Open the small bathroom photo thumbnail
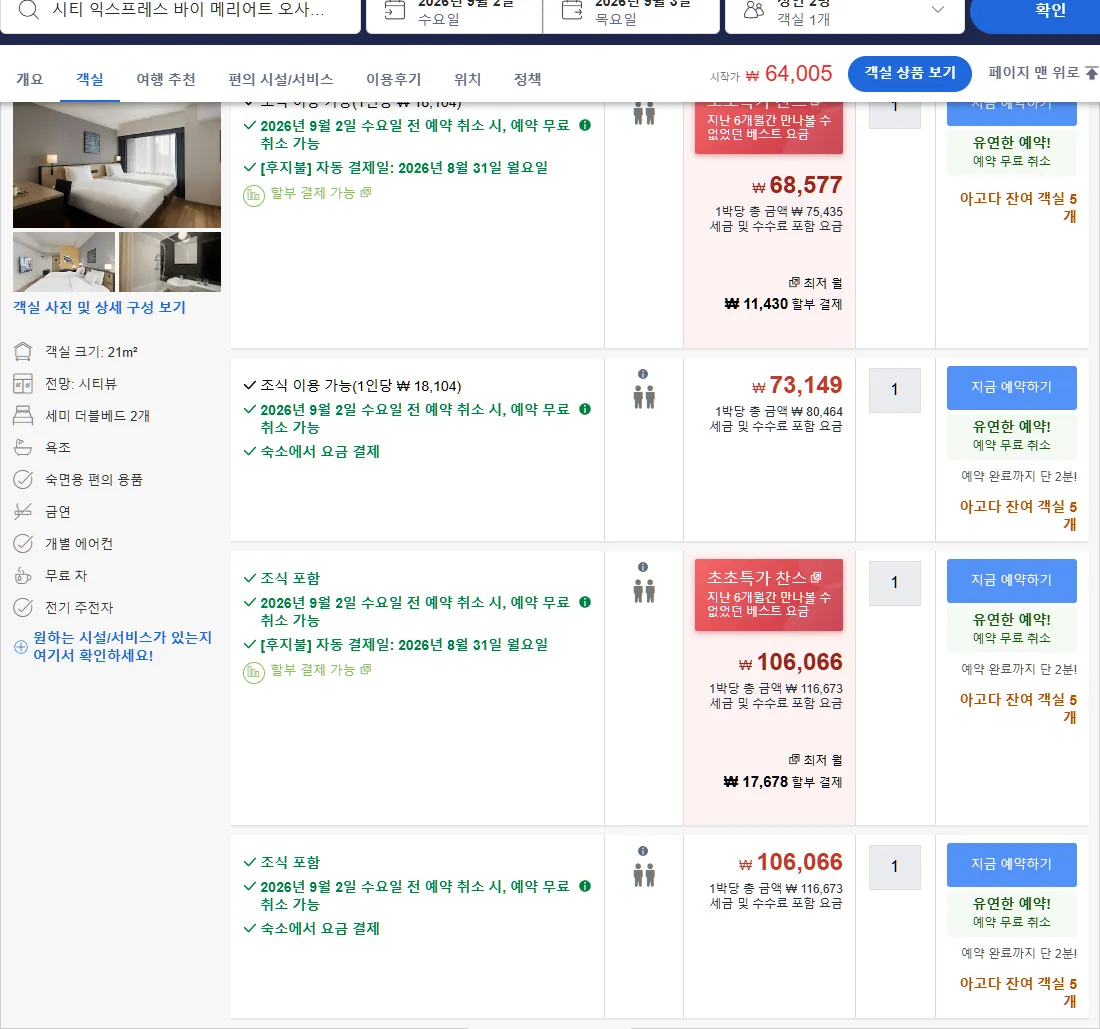The image size is (1100, 1029). point(170,262)
